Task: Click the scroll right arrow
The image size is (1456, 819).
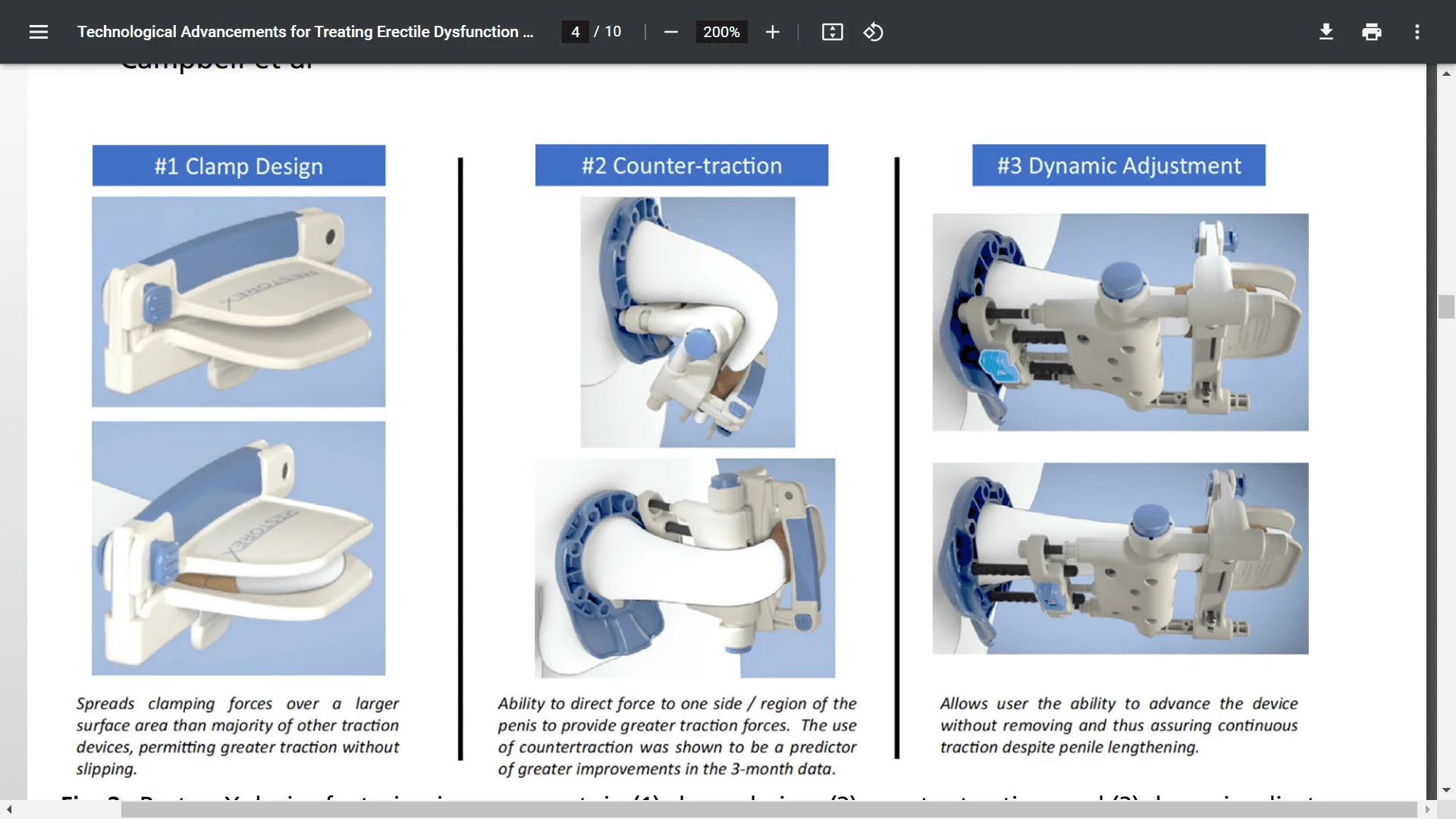Action: 1427,810
